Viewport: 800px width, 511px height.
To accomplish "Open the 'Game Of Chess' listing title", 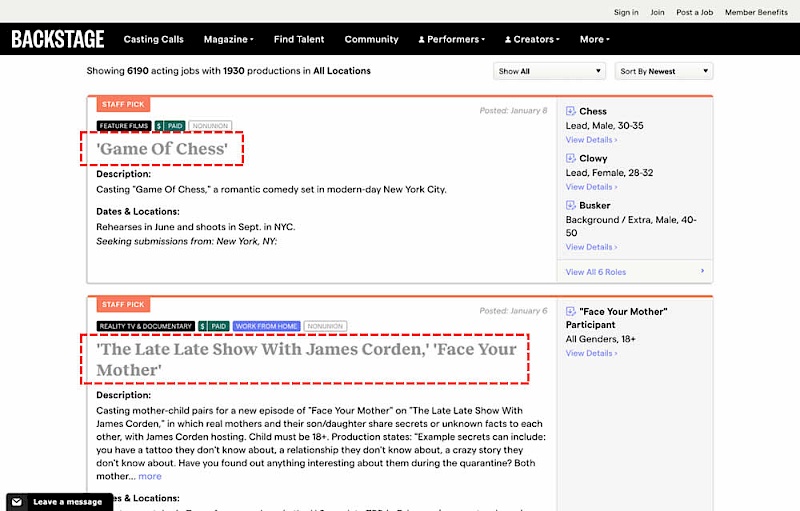I will coord(162,149).
